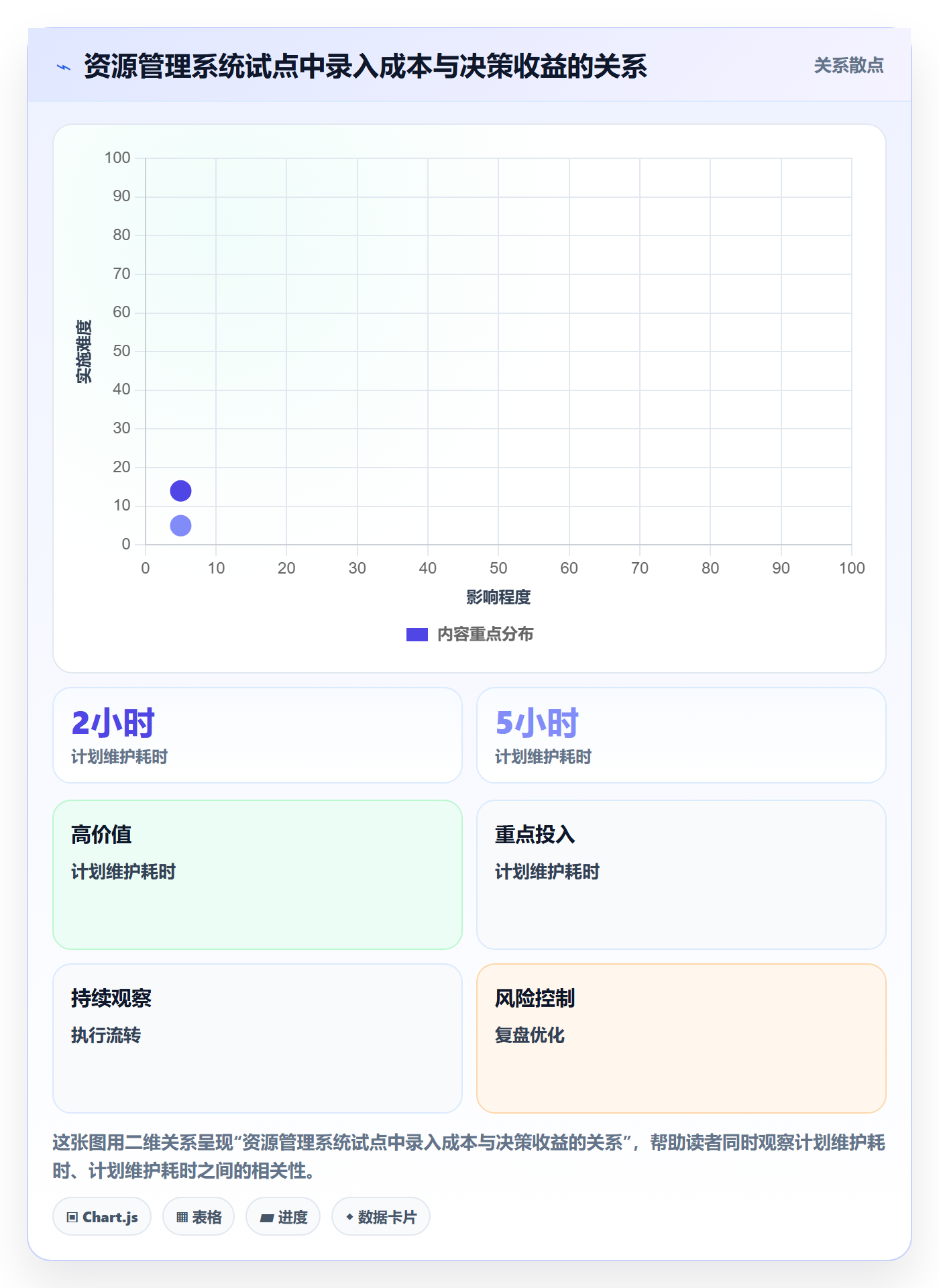This screenshot has height=1288, width=939.
Task: Click the x-axis tick label 70
Action: pos(640,568)
